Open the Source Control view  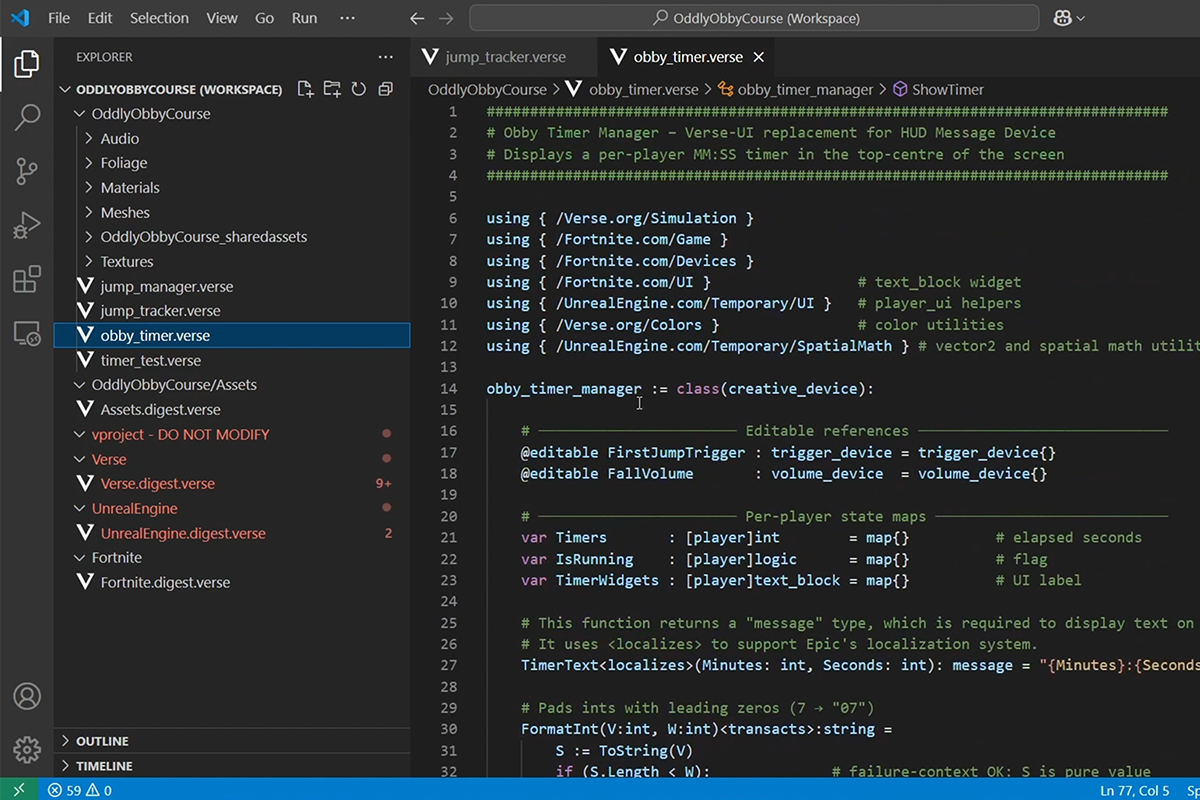(26, 170)
